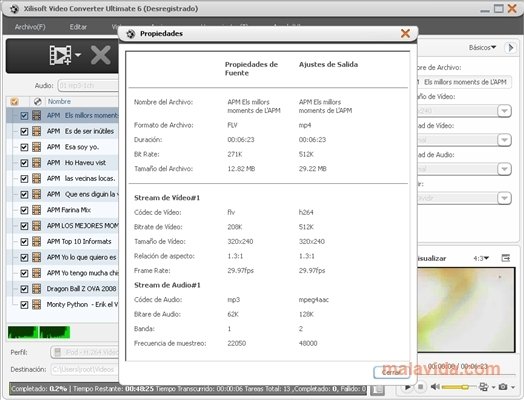Open the Dividir dropdown in settings panel
The width and height of the screenshot is (524, 400).
point(504,198)
